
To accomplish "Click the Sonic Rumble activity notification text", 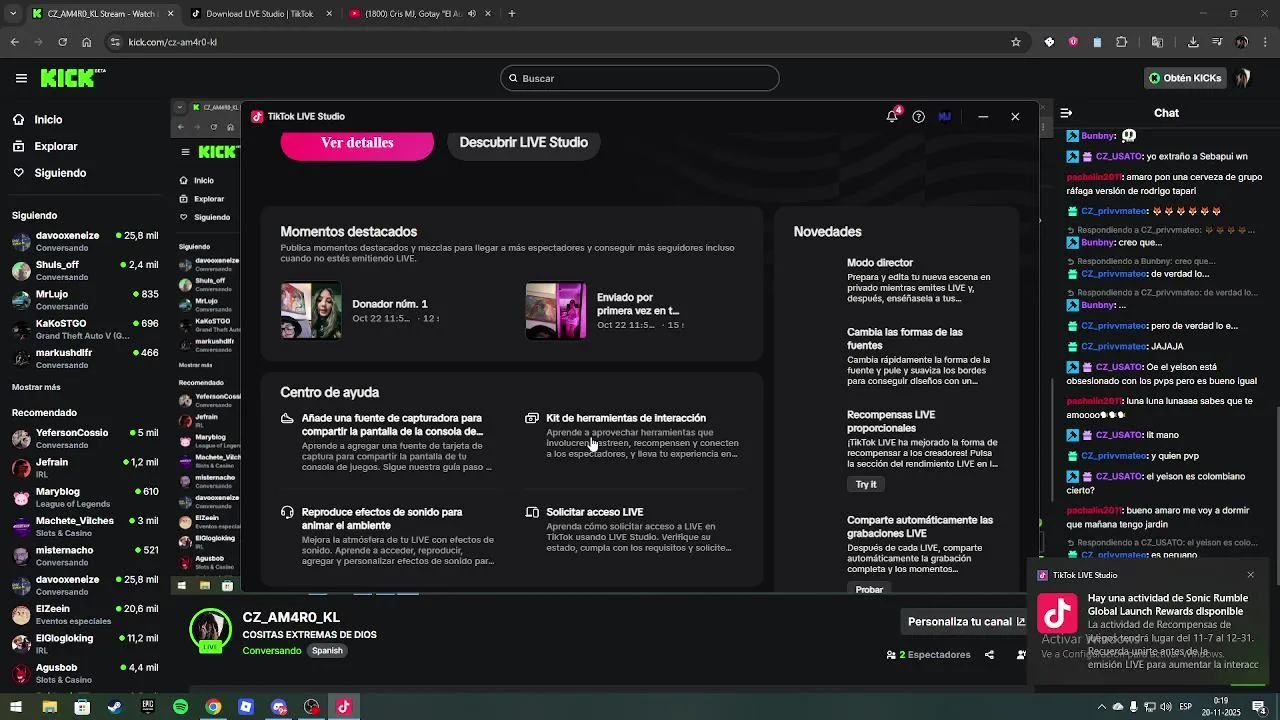I will (x=1168, y=604).
